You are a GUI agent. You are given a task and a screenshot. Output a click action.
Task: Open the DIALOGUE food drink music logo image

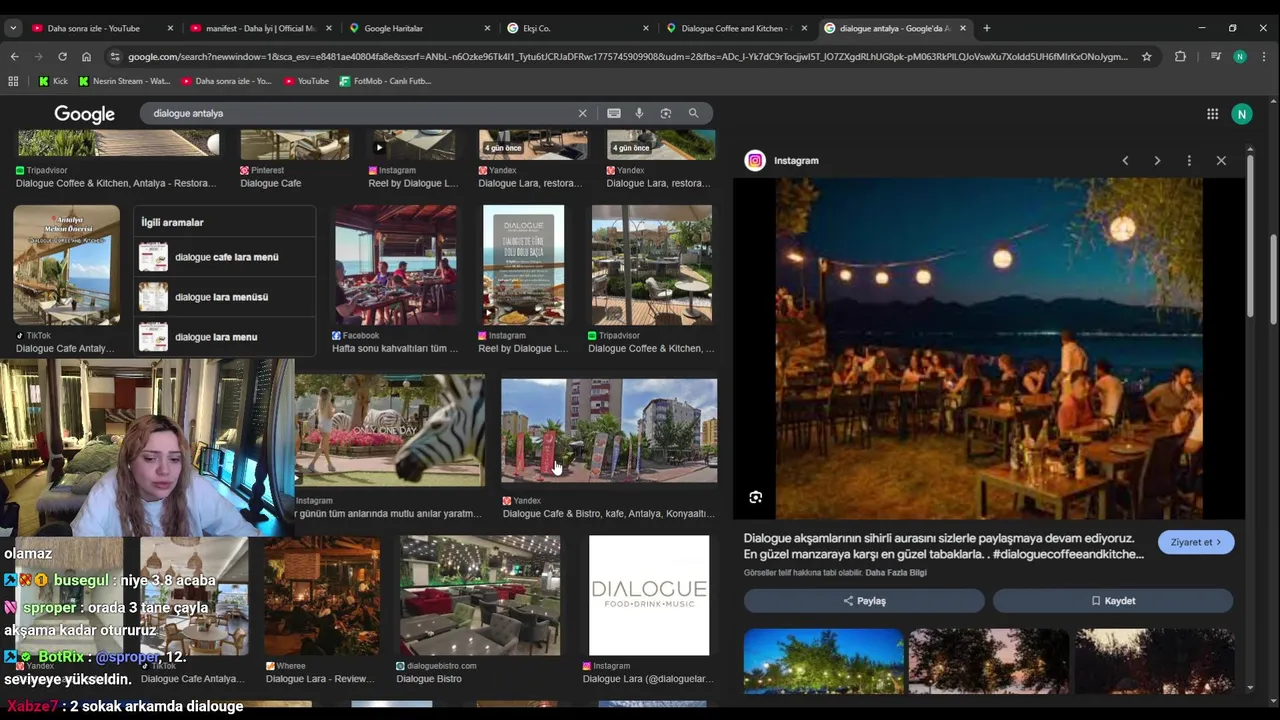click(649, 595)
